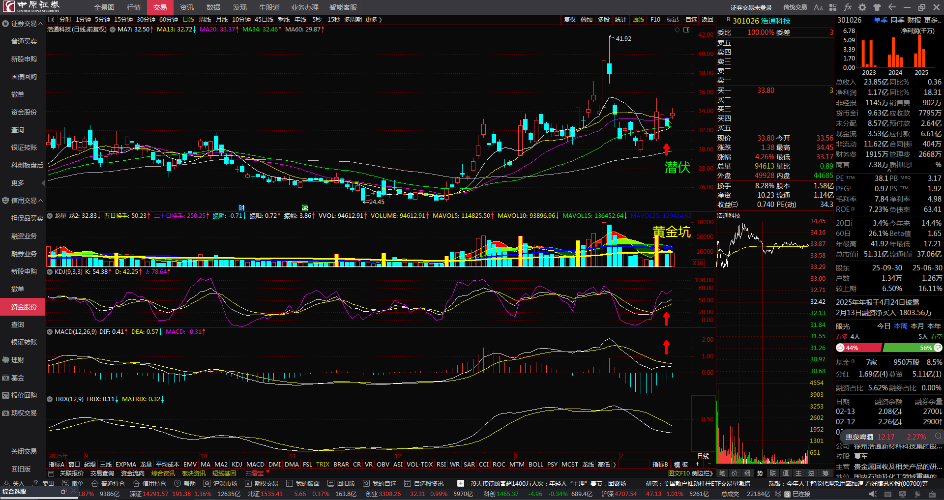
Task: Click the font size Aa icon
Action: (818, 7)
